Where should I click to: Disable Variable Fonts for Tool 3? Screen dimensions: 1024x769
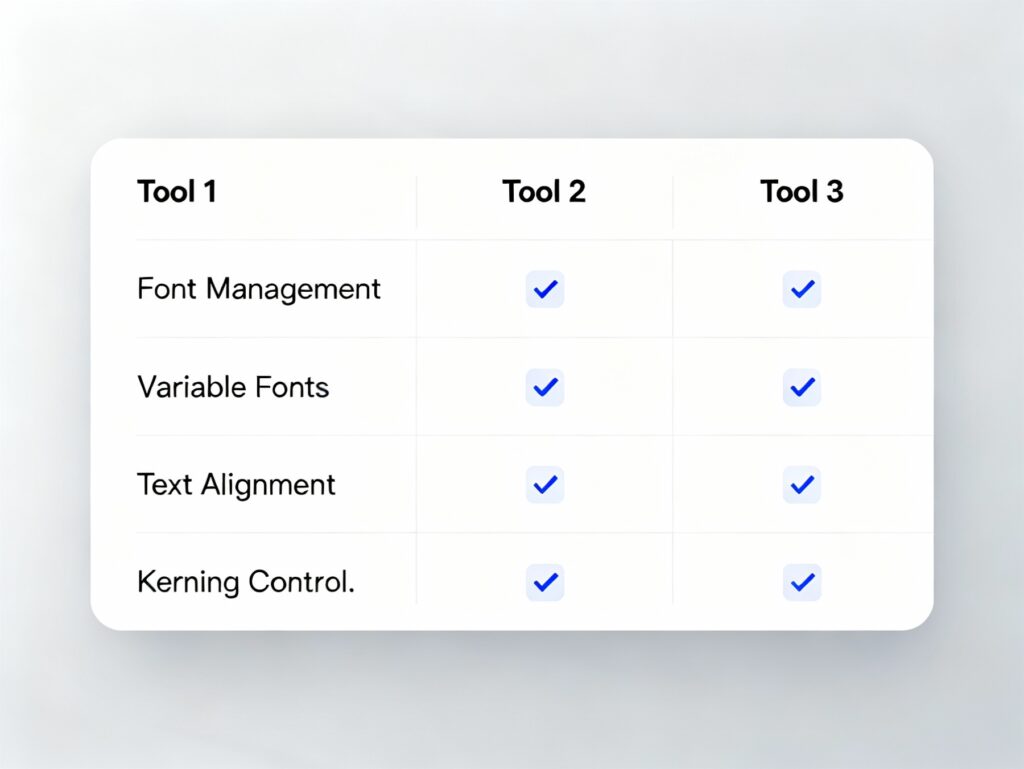coord(801,387)
